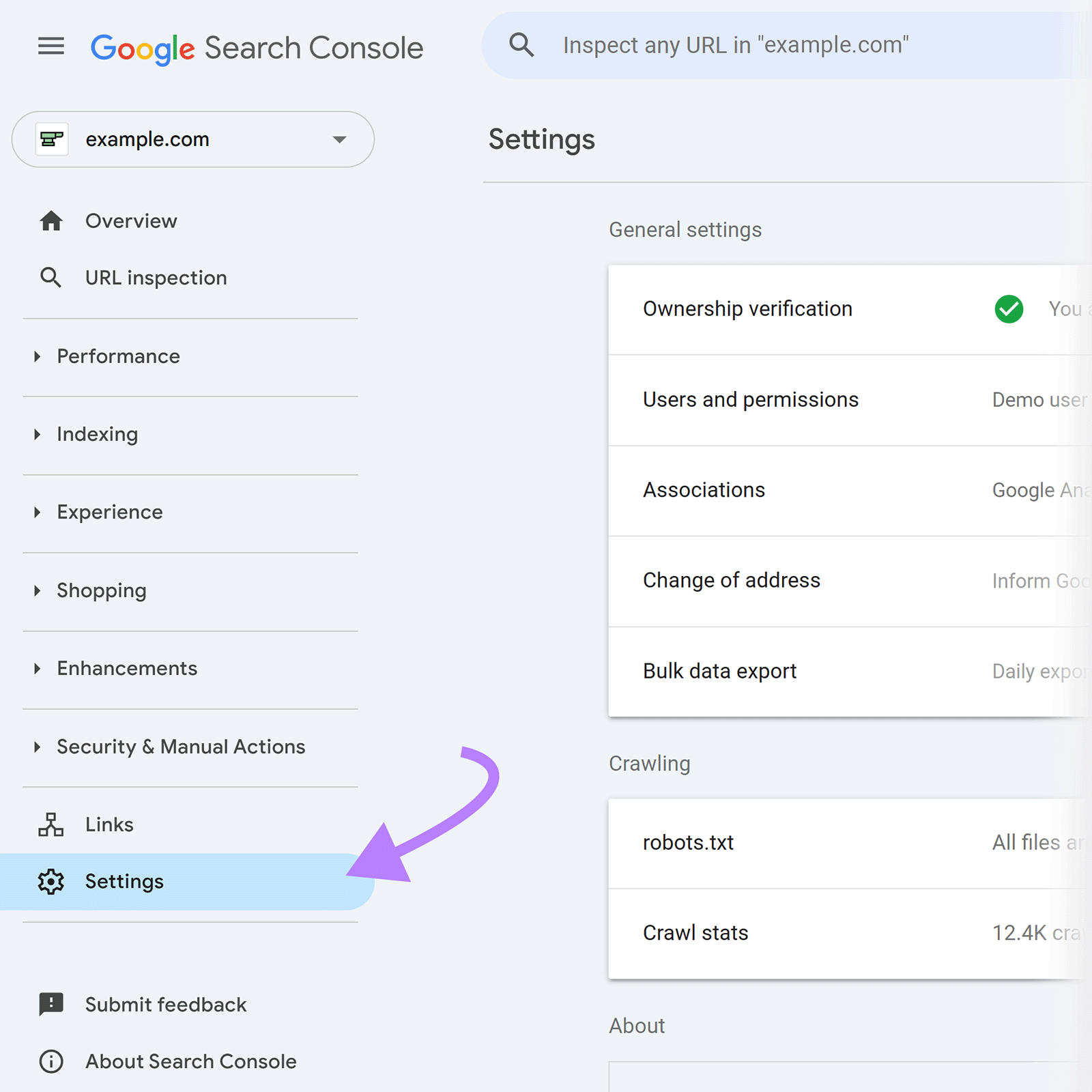This screenshot has height=1092, width=1092.
Task: Open the Crawl stats report
Action: coord(695,933)
